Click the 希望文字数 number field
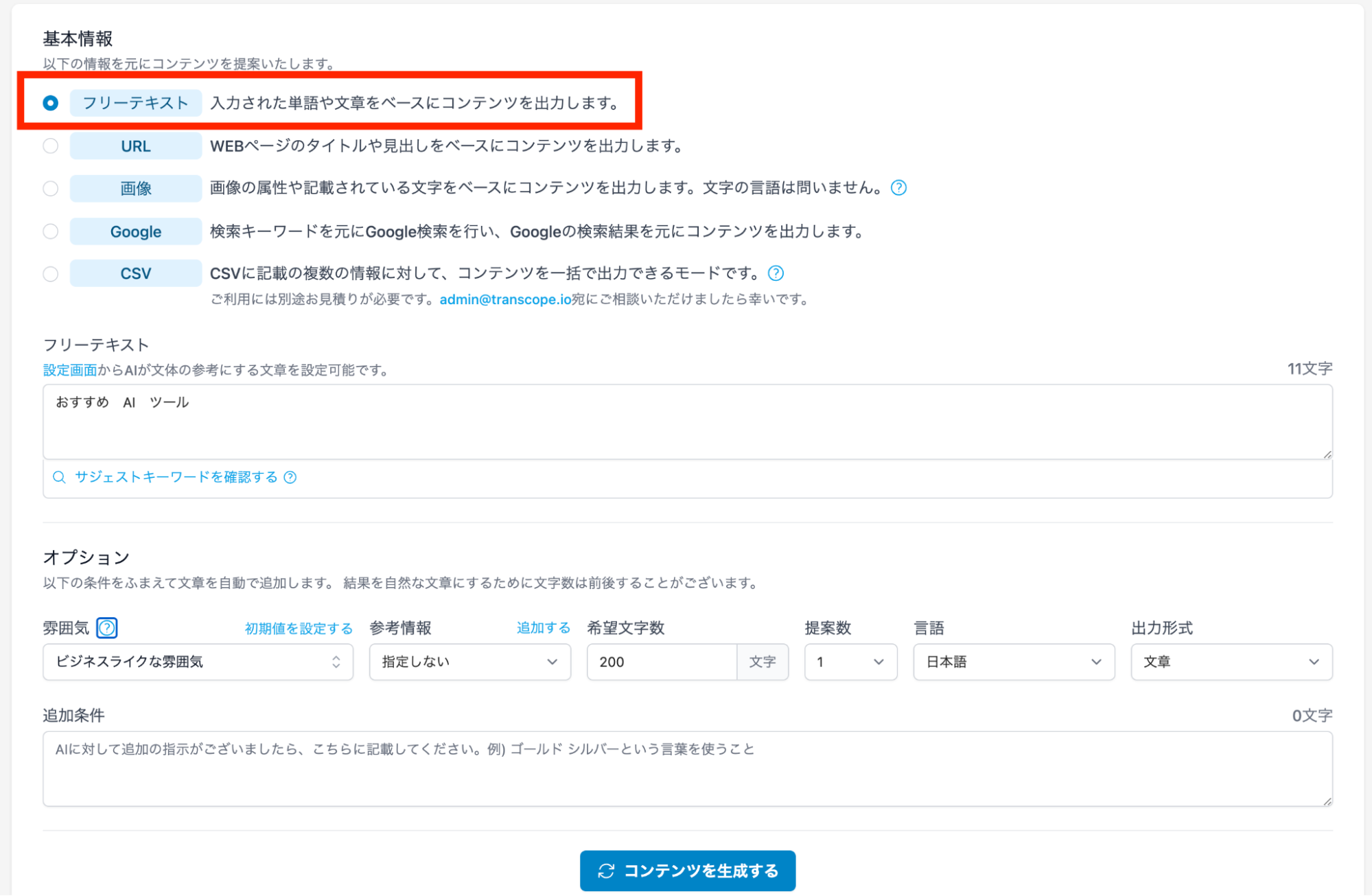Image resolution: width=1372 pixels, height=896 pixels. 661,662
